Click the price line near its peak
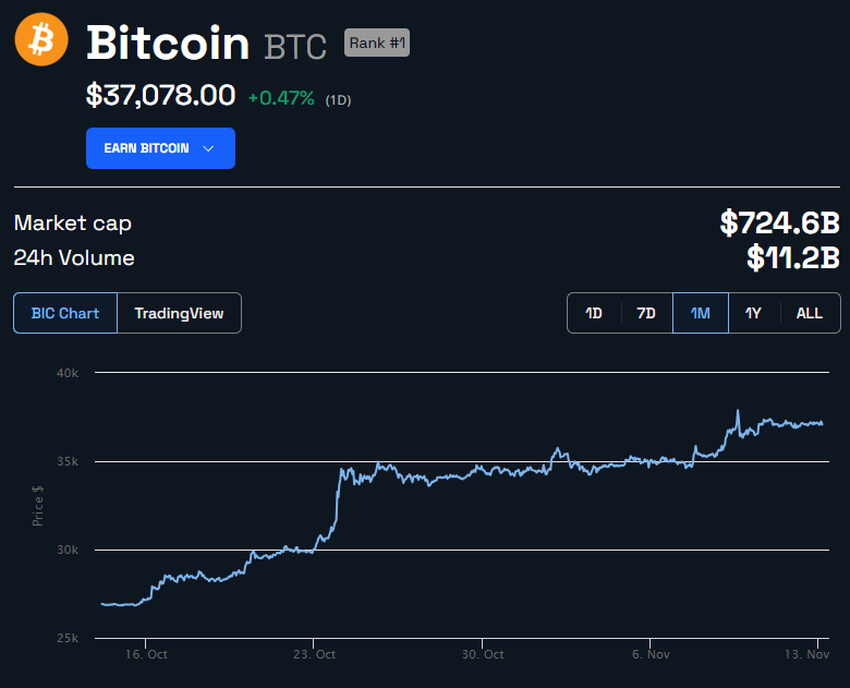This screenshot has width=850, height=688. [737, 410]
